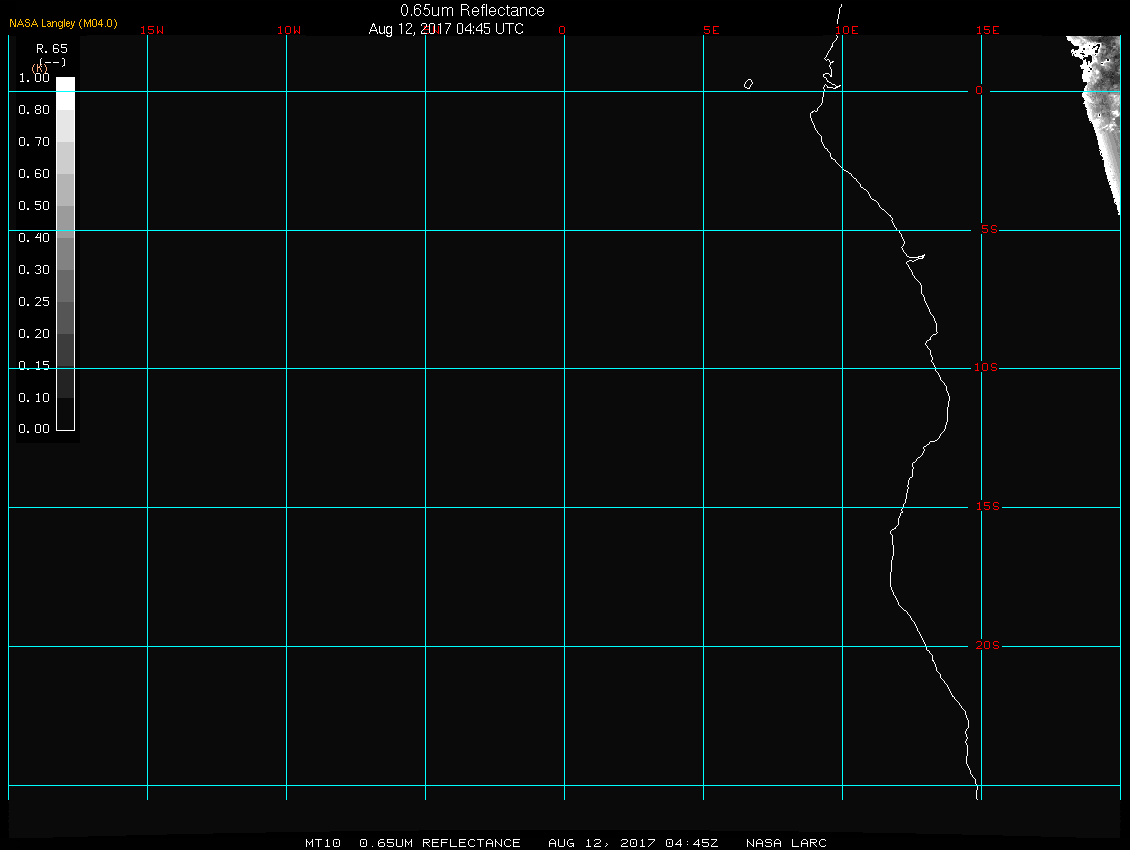This screenshot has height=850, width=1130.
Task: Click the 0.65UM REFLECTANCE footer text
Action: (440, 843)
